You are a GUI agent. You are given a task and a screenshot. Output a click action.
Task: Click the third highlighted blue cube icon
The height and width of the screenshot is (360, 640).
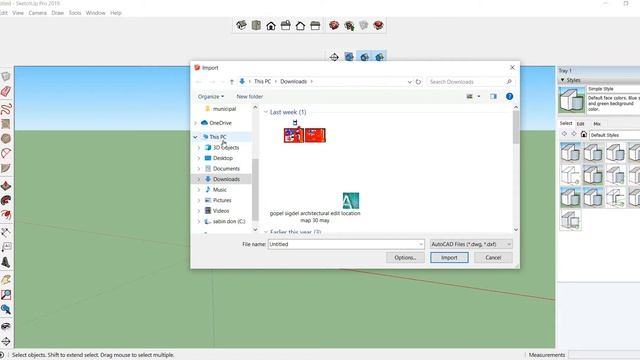(x=380, y=57)
